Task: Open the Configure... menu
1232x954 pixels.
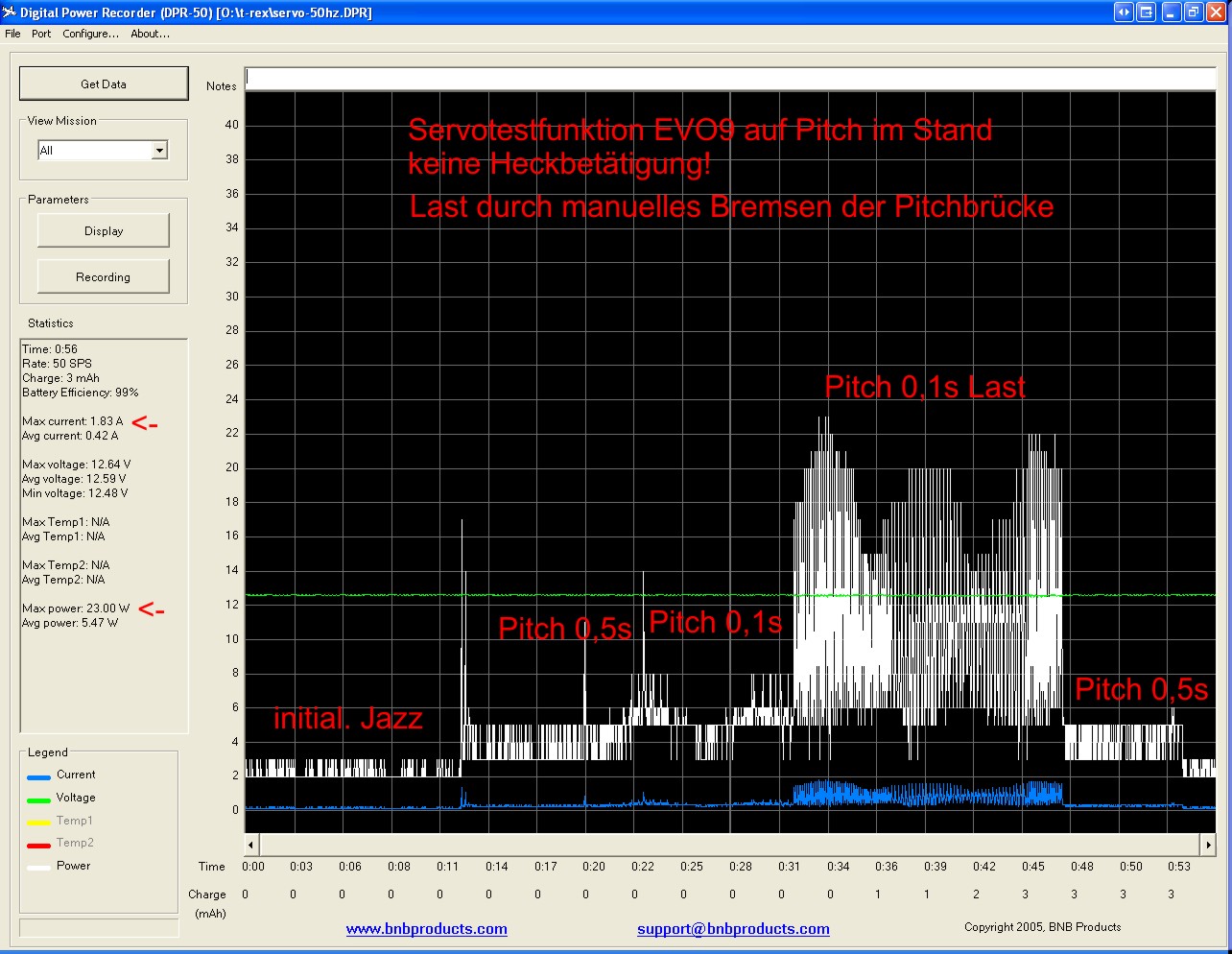Action: pos(90,34)
